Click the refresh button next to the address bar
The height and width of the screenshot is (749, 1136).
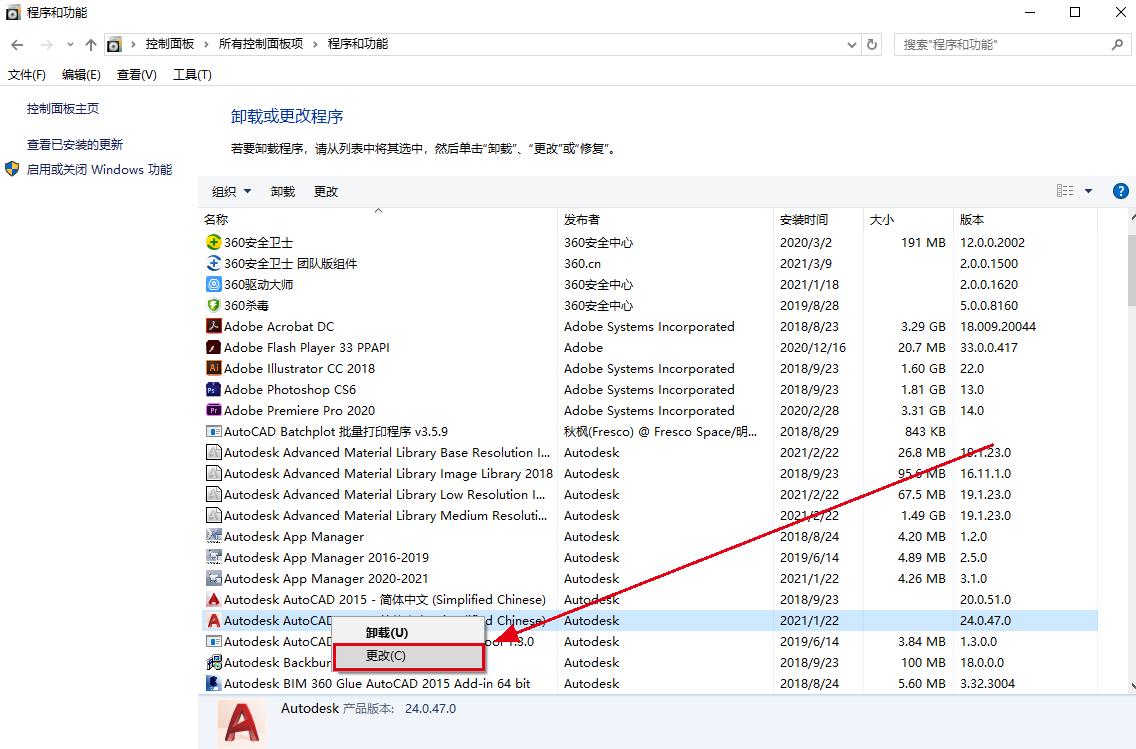tap(872, 44)
